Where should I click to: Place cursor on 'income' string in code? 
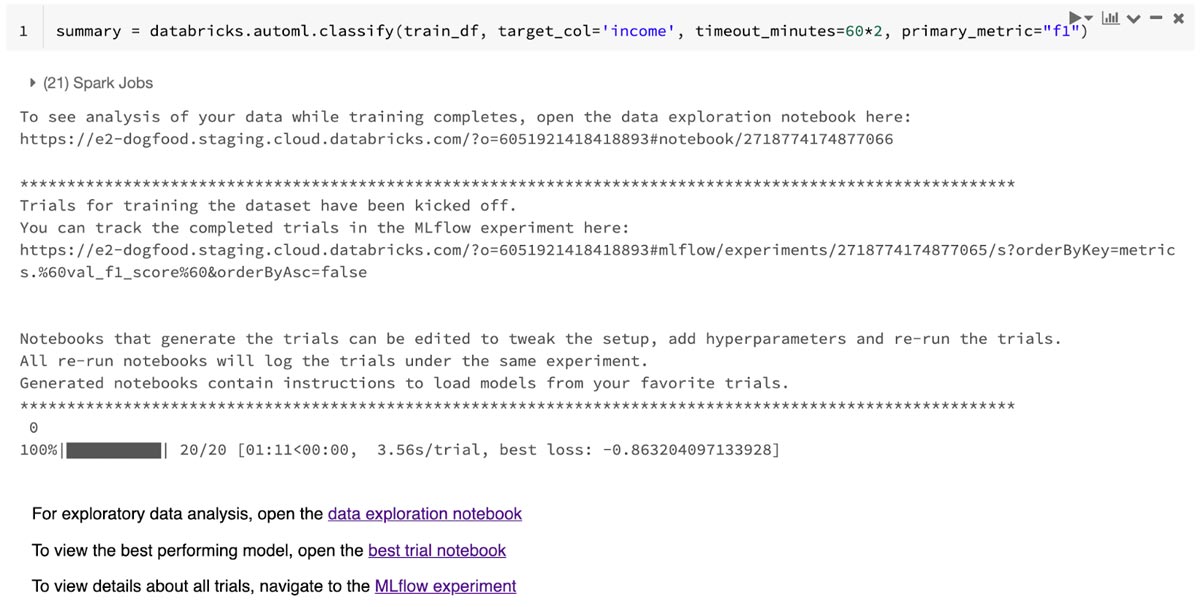pyautogui.click(x=638, y=31)
